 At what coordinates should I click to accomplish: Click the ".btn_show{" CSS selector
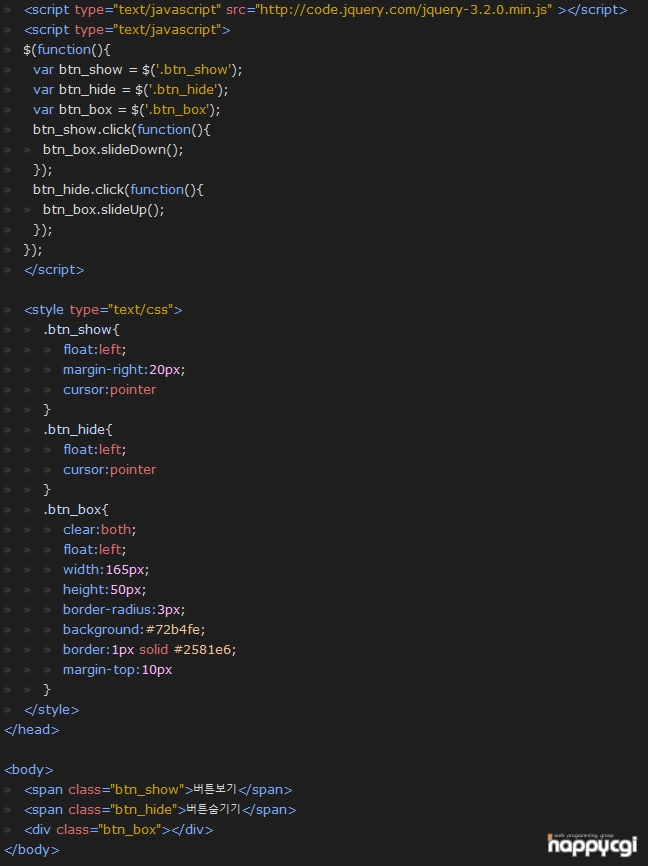pyautogui.click(x=81, y=330)
